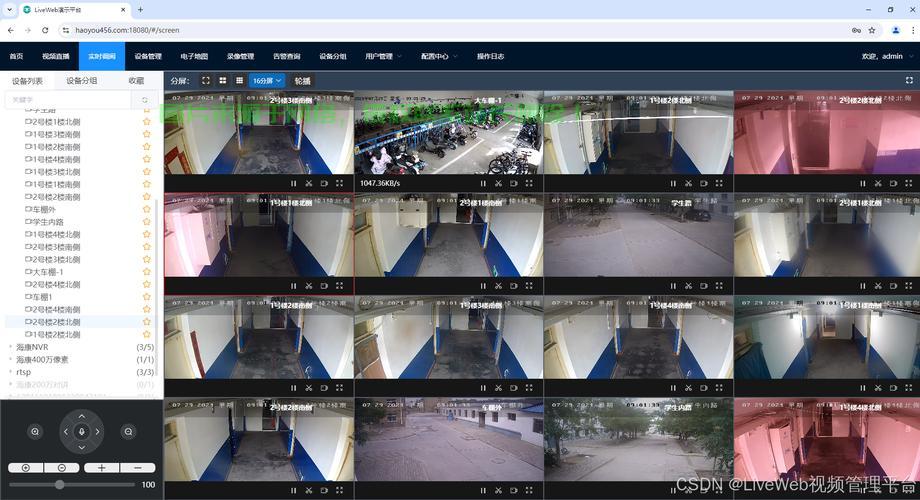
Task: Favorite the 2号楼4楼南侧 camera star
Action: [x=147, y=309]
